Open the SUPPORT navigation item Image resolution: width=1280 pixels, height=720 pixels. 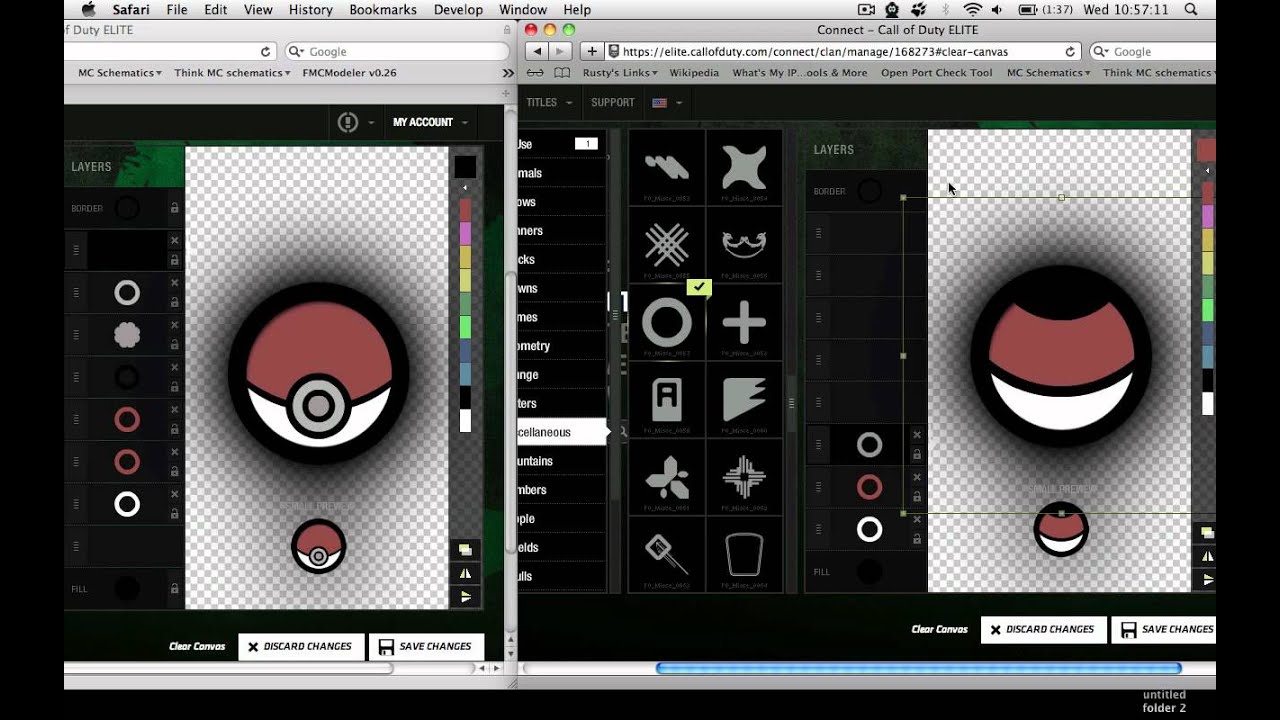tap(613, 102)
